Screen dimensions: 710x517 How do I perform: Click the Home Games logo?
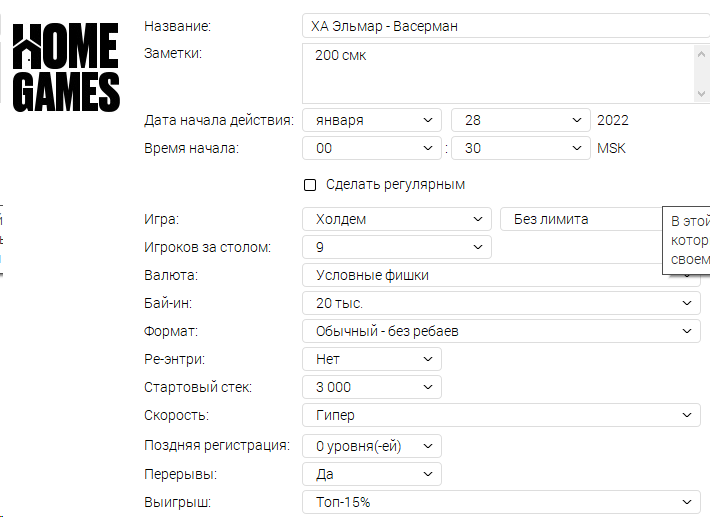click(x=66, y=67)
